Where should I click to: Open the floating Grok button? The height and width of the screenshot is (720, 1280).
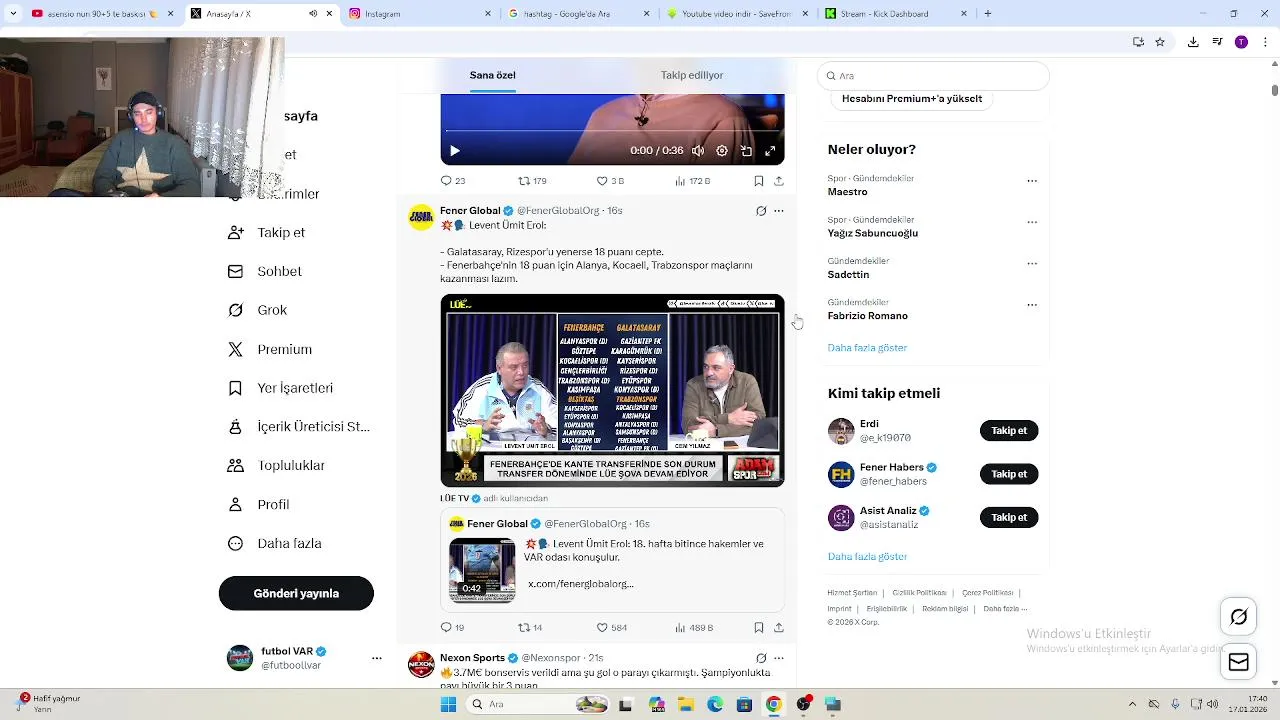coord(1239,617)
